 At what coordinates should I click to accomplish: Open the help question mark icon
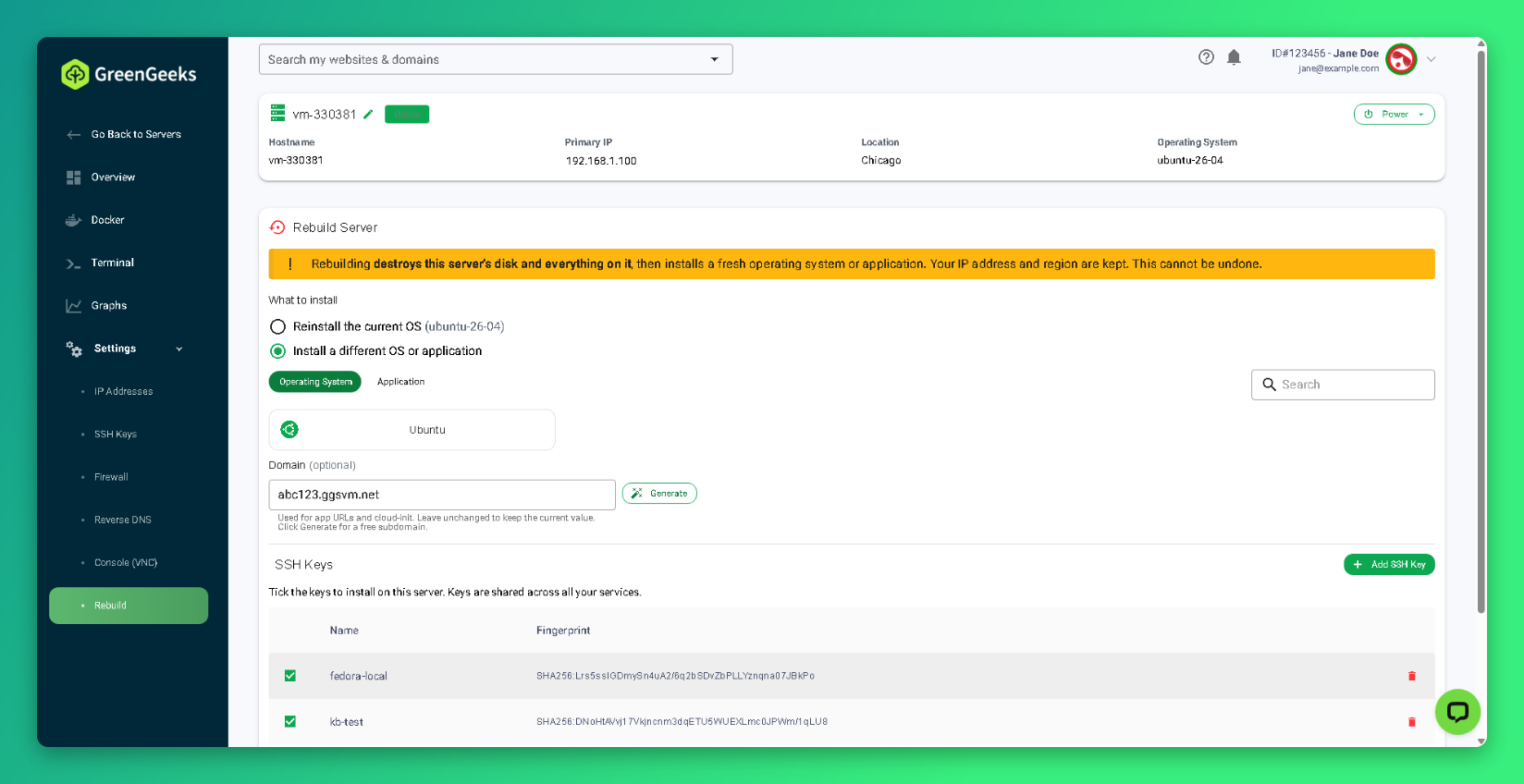tap(1206, 57)
